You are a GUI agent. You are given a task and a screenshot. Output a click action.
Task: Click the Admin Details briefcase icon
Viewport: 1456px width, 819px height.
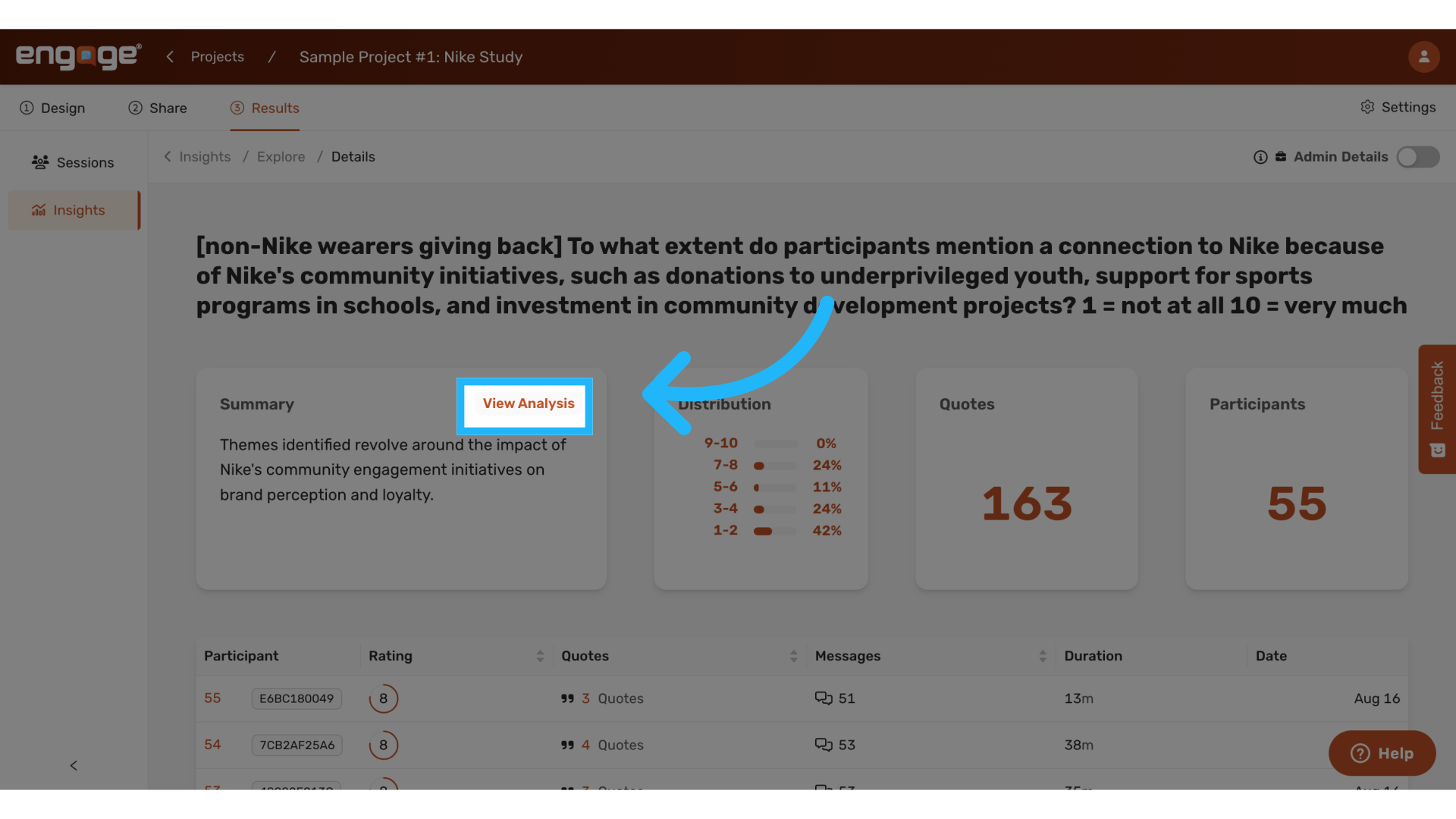tap(1281, 156)
